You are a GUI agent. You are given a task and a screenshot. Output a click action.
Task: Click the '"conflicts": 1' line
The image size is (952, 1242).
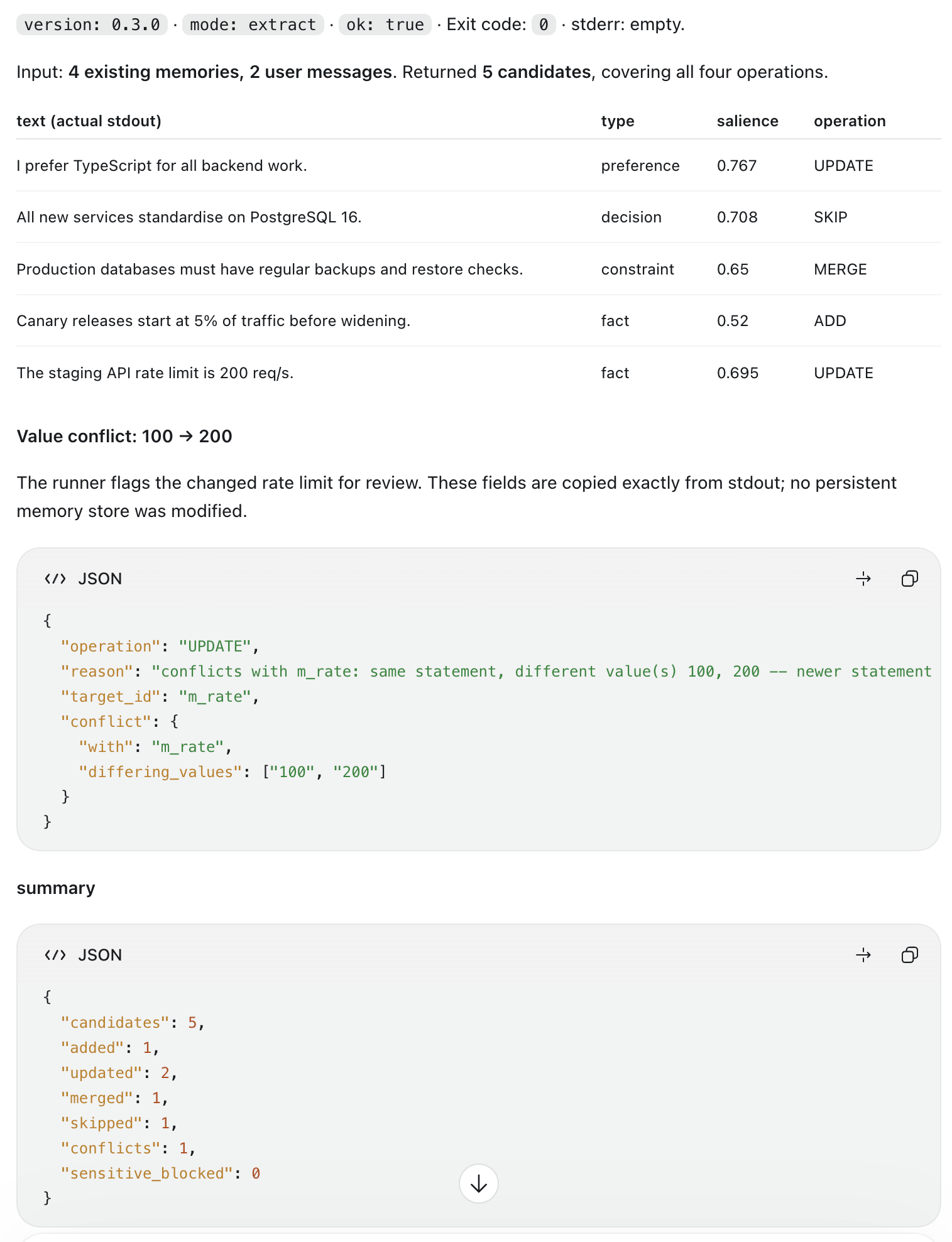tap(128, 1148)
